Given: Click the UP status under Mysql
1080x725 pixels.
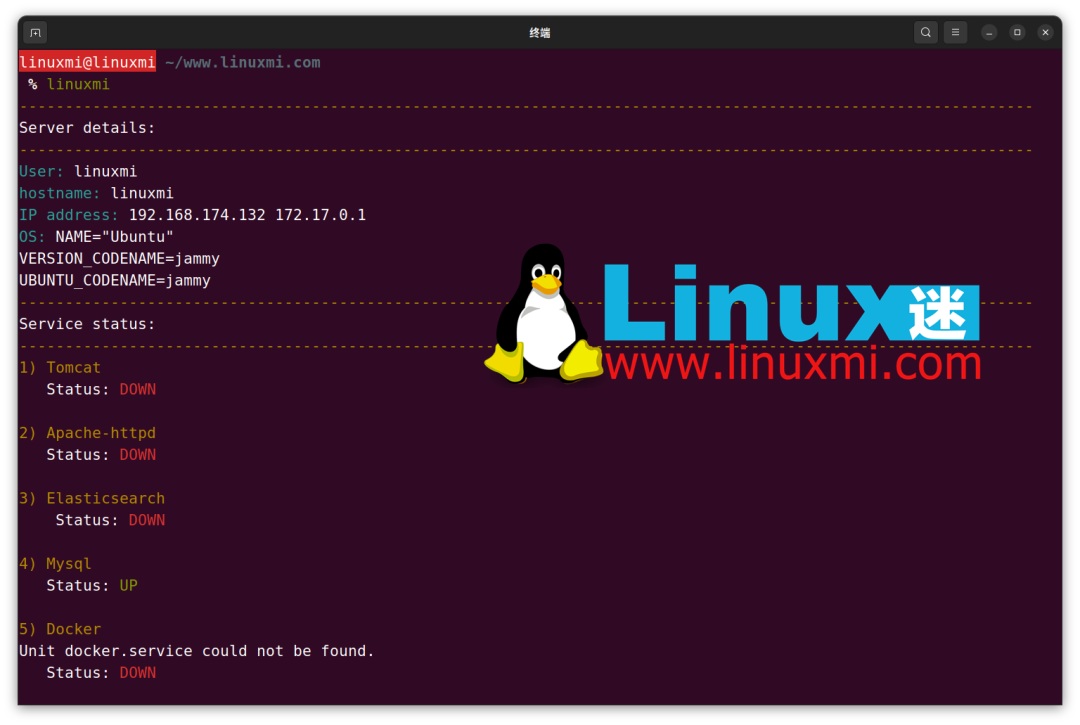Looking at the screenshot, I should (x=129, y=586).
